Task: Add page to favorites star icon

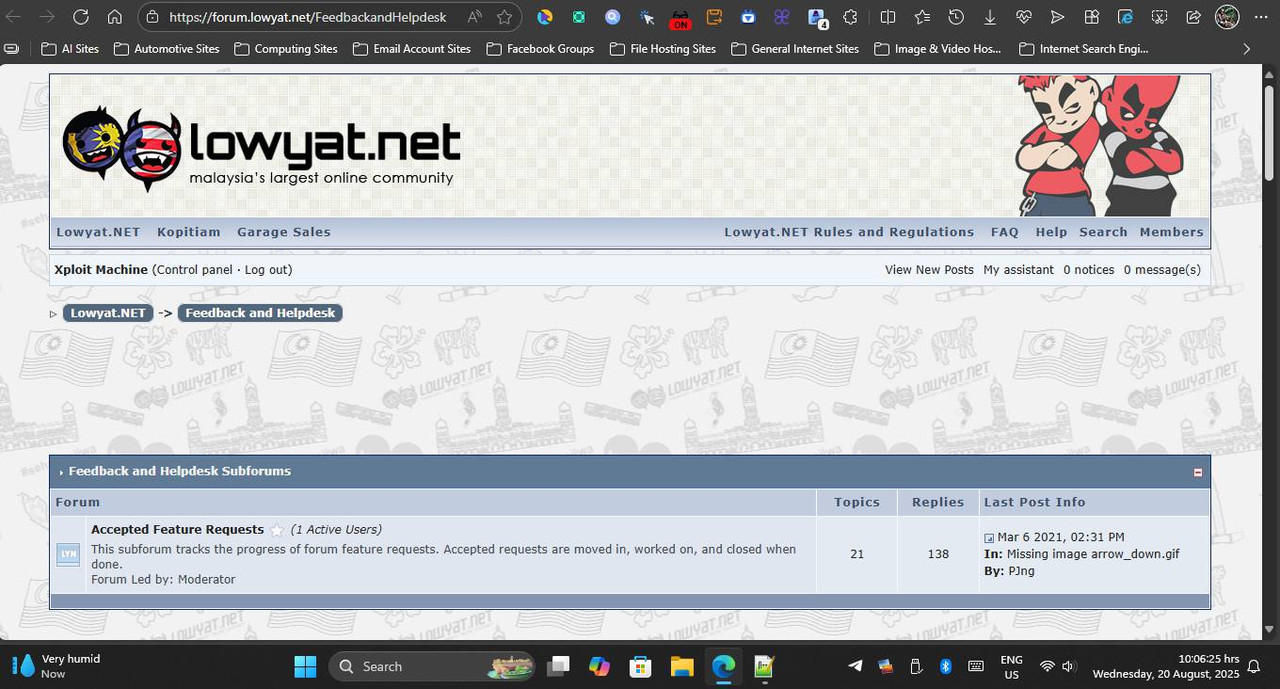Action: 504,17
